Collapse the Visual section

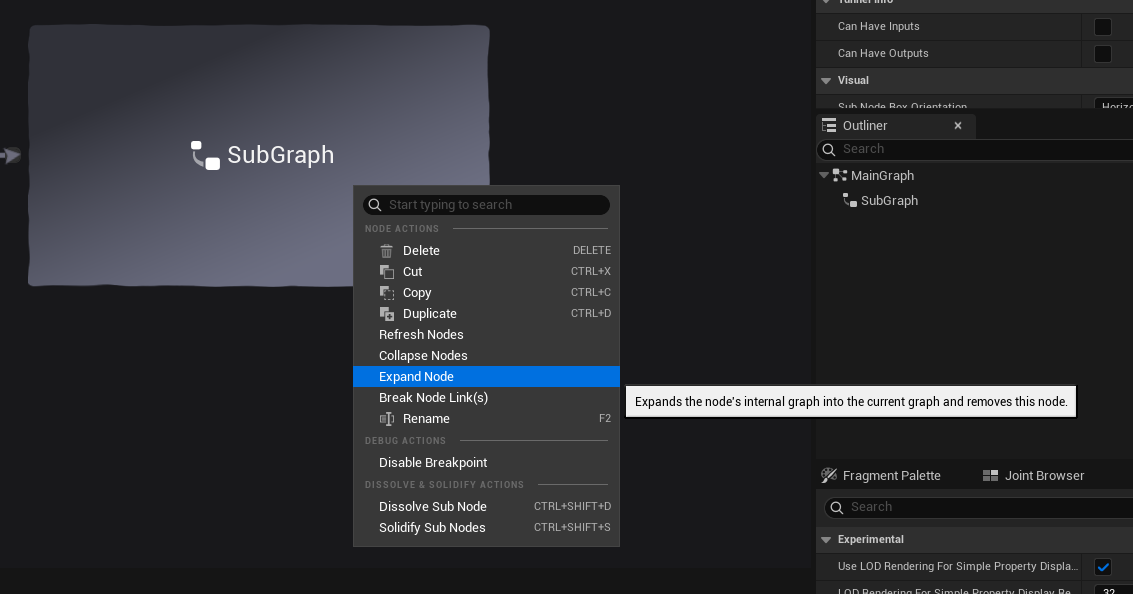826,81
